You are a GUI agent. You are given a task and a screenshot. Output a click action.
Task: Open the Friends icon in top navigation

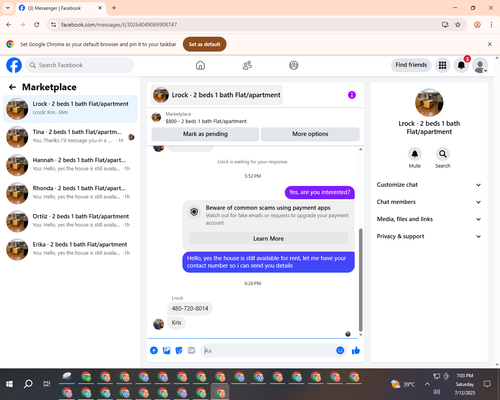coord(247,65)
